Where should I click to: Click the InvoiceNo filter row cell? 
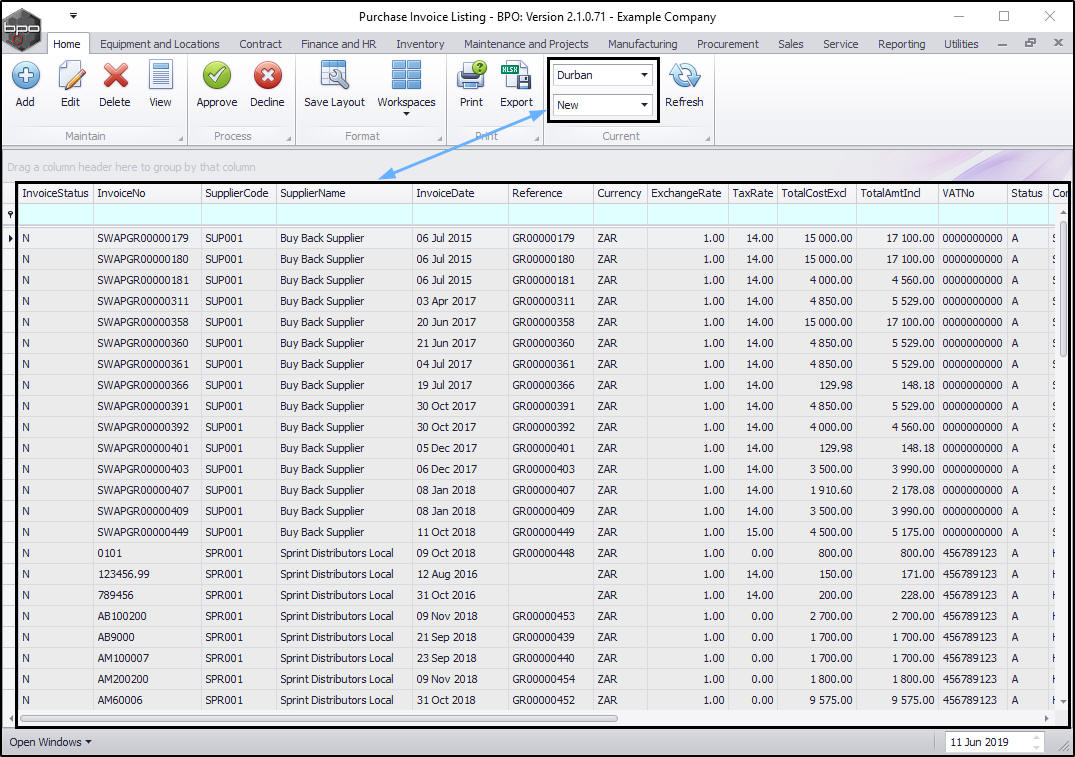coord(147,215)
